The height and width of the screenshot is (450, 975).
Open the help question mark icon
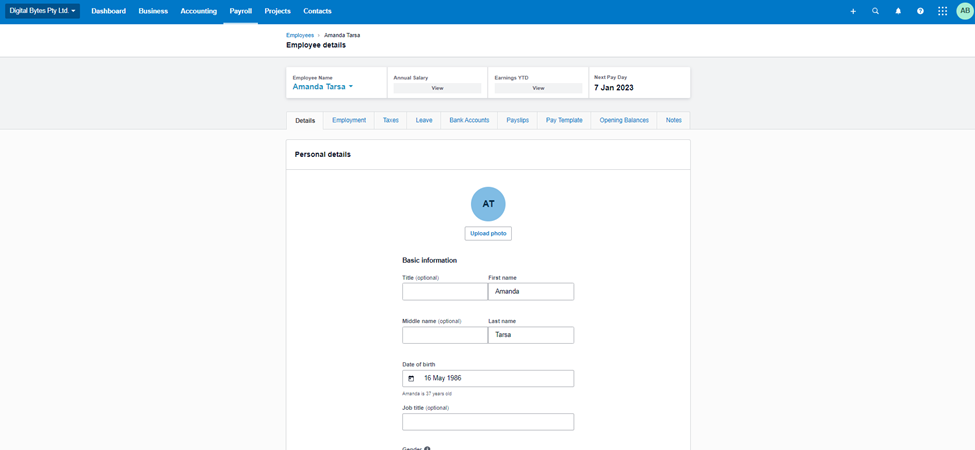coord(920,11)
